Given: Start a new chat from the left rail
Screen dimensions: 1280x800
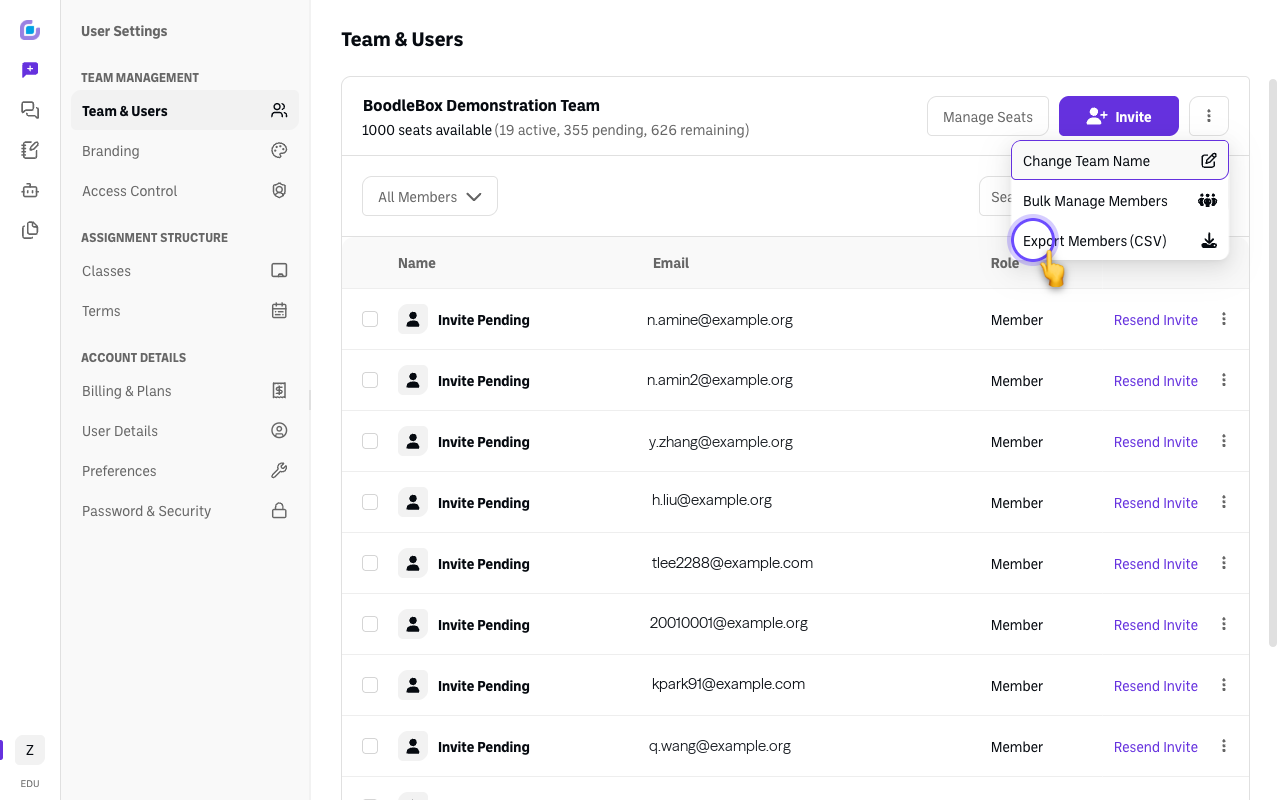Looking at the screenshot, I should (x=30, y=70).
